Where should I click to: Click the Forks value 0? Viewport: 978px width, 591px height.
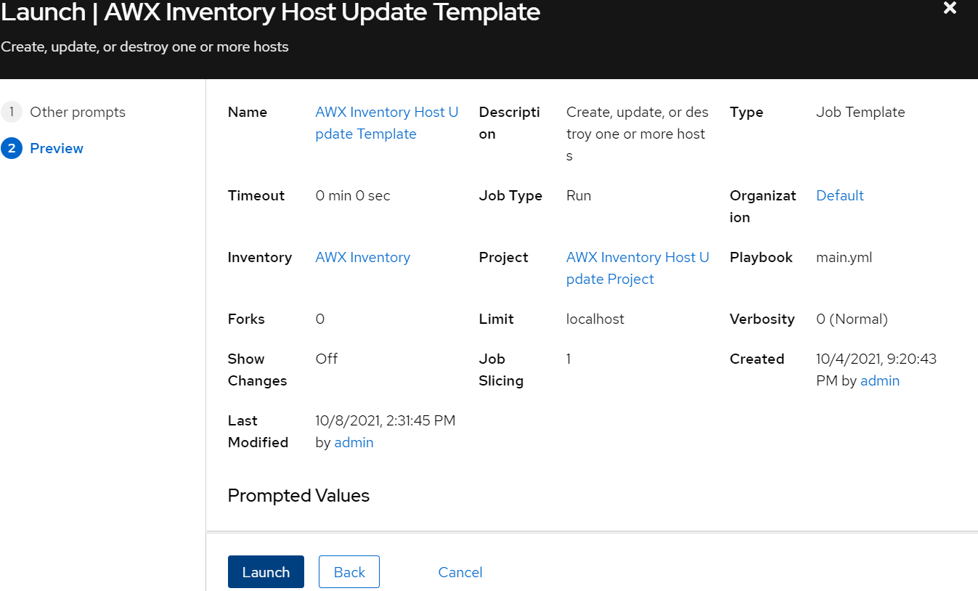tap(319, 319)
